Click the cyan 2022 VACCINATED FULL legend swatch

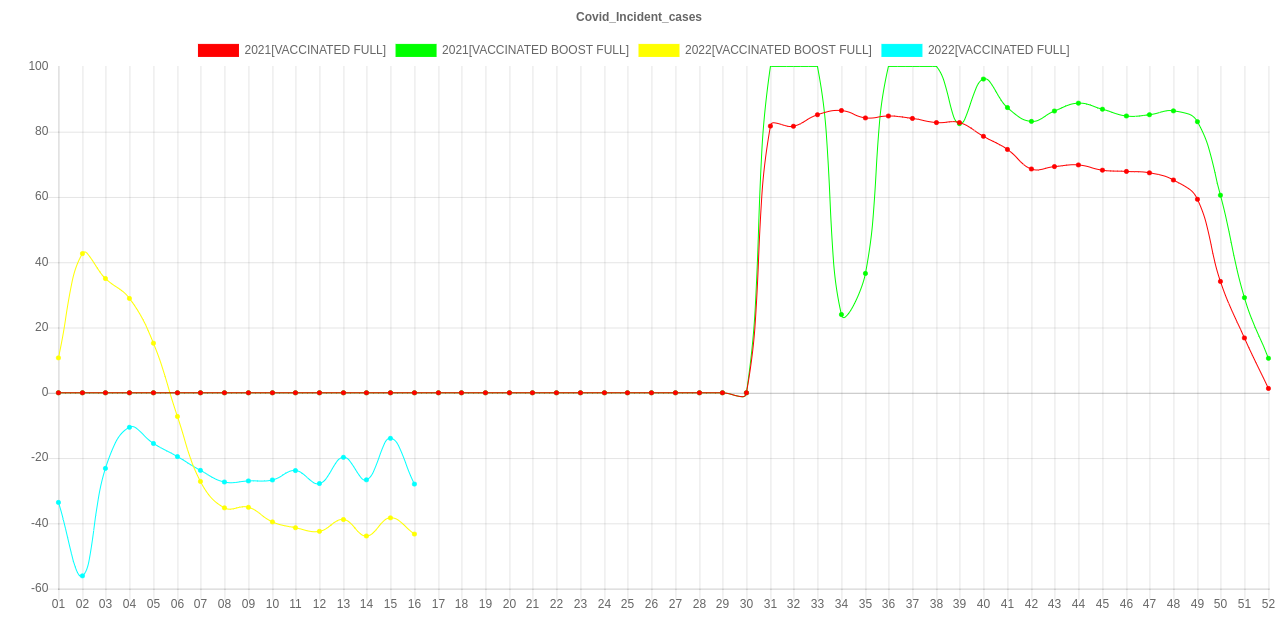coord(901,50)
